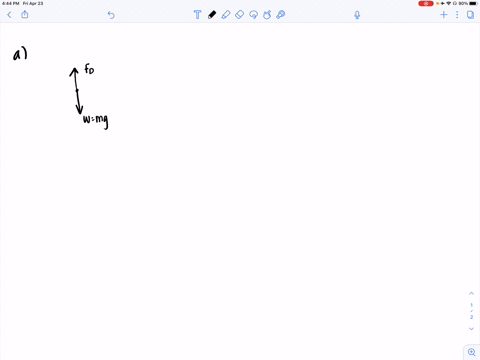Select the Text tool
The image size is (480, 360).
197,15
